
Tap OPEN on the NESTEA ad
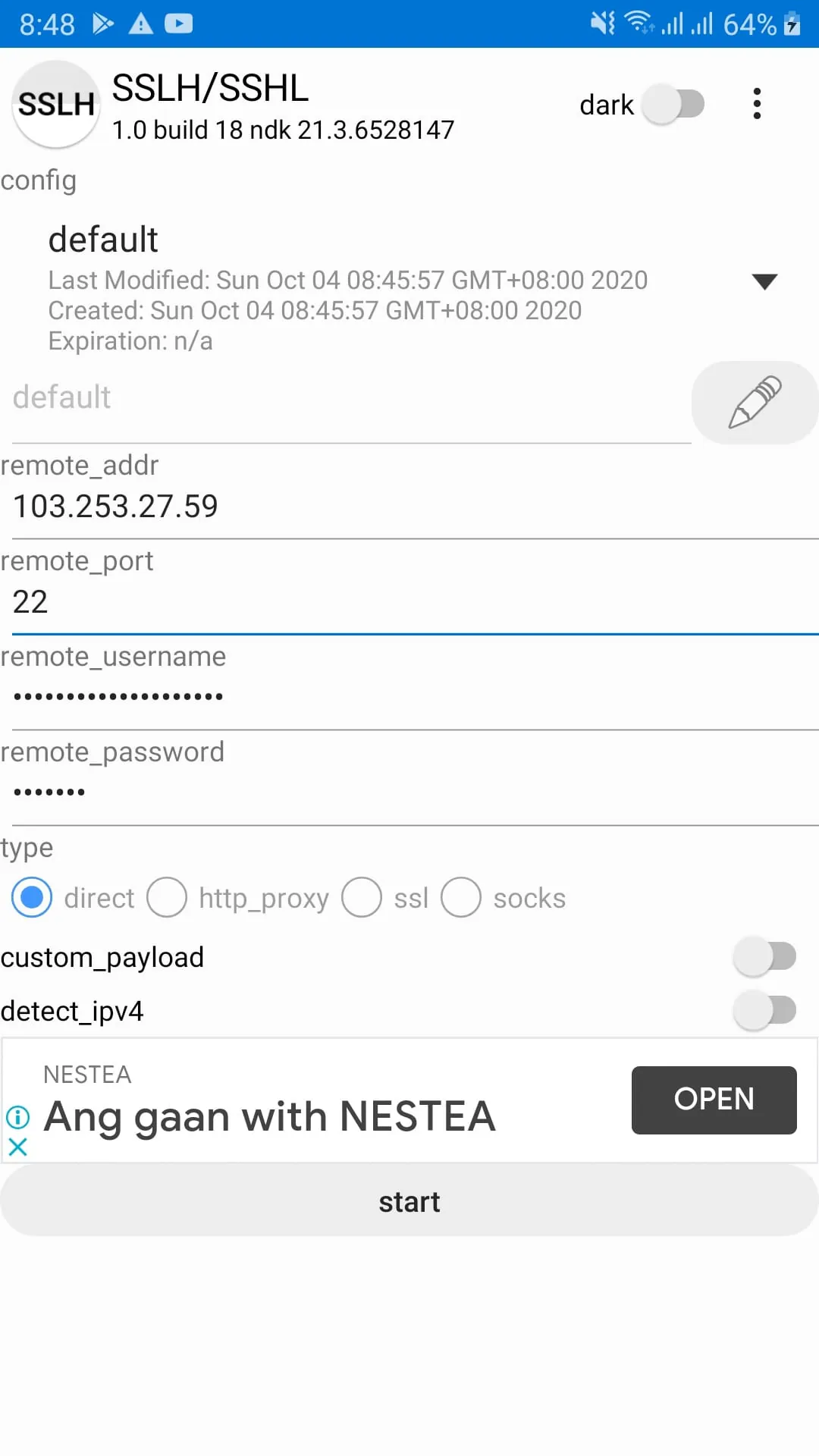[714, 1100]
